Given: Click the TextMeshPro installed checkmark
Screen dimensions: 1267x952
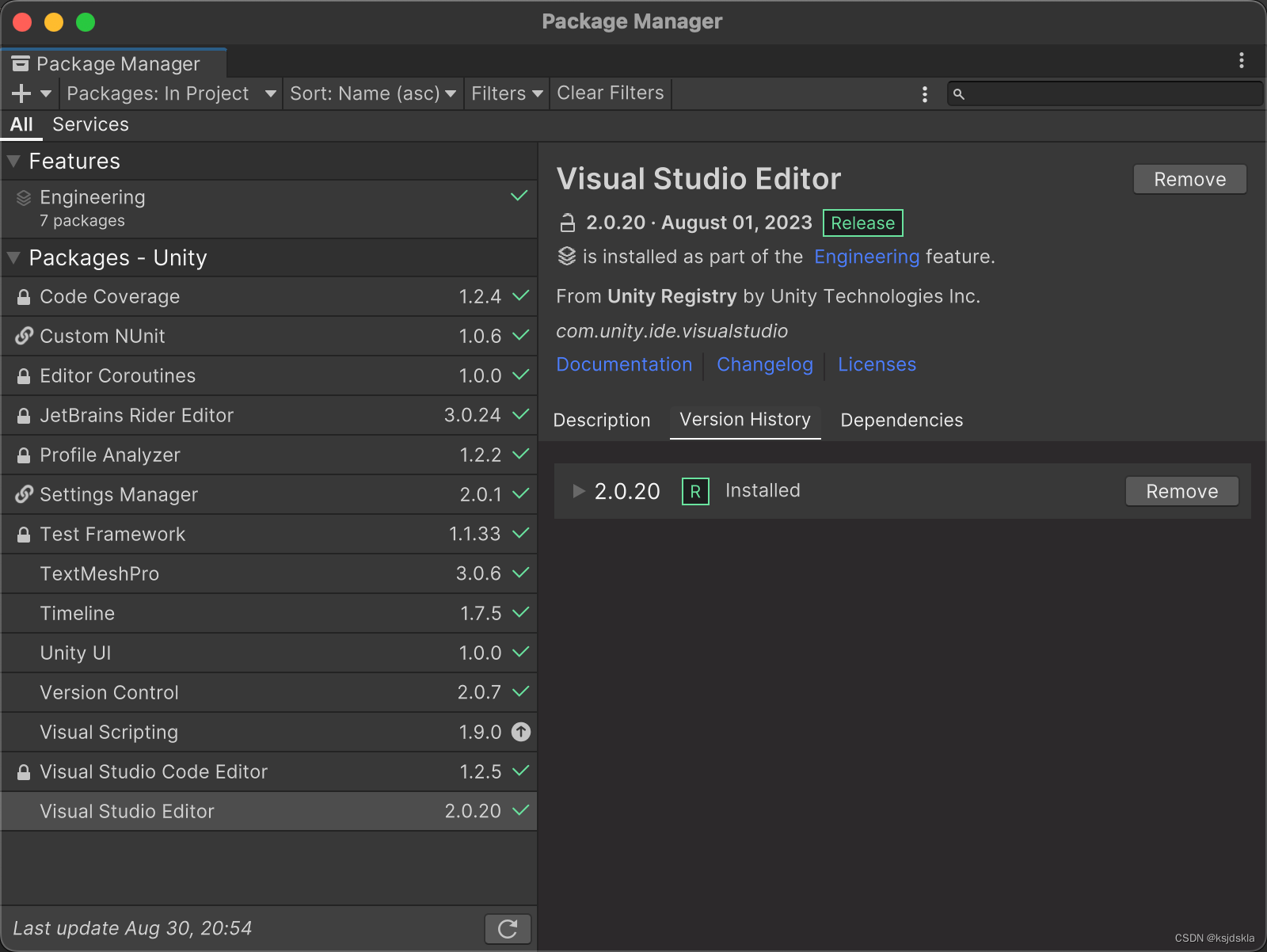Looking at the screenshot, I should tap(521, 573).
